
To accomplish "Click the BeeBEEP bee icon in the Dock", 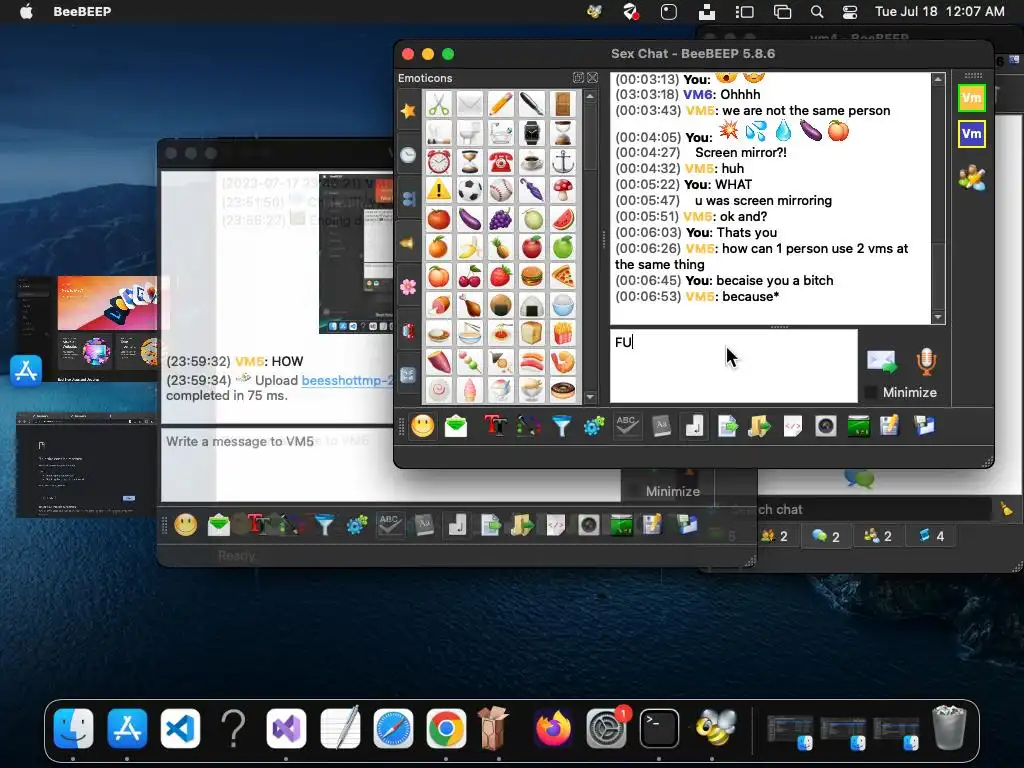I will pos(715,728).
